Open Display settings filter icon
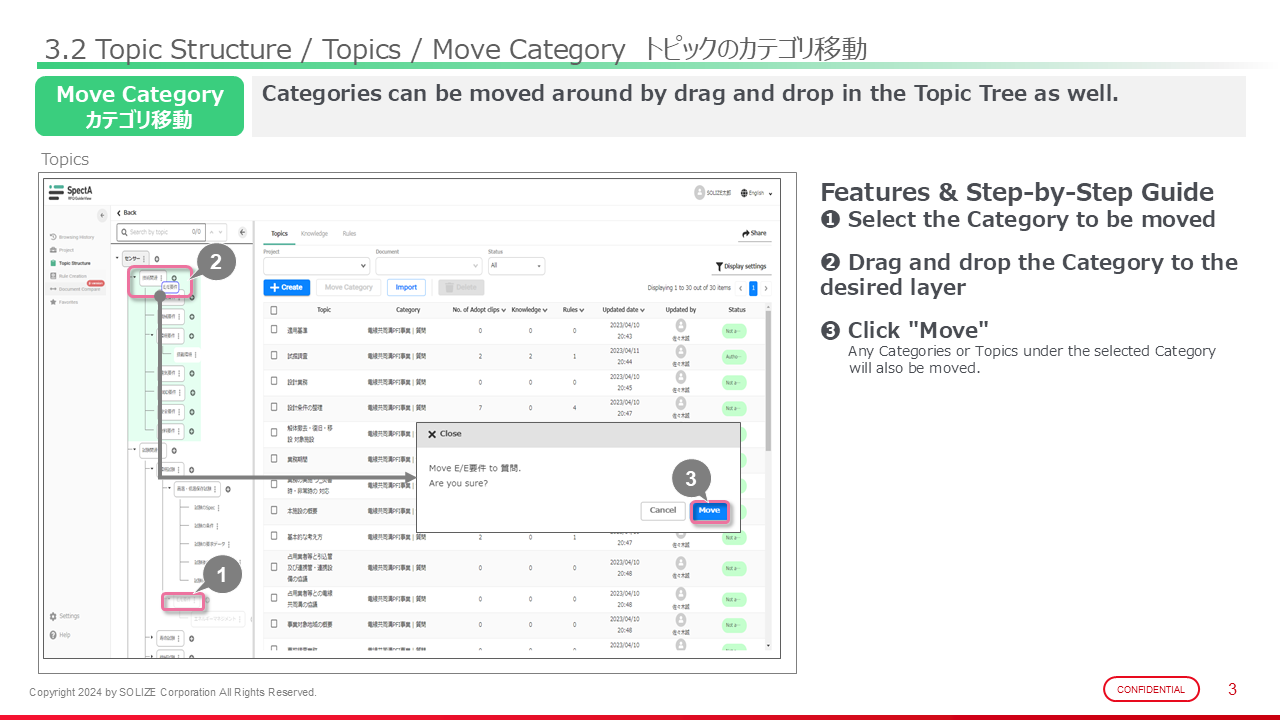The width and height of the screenshot is (1280, 720). [740, 267]
